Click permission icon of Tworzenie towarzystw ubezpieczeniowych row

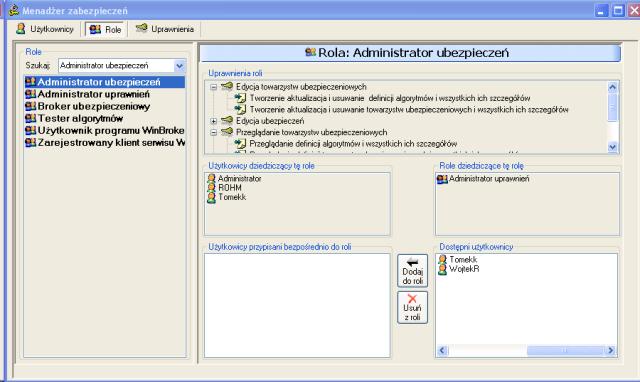(240, 109)
